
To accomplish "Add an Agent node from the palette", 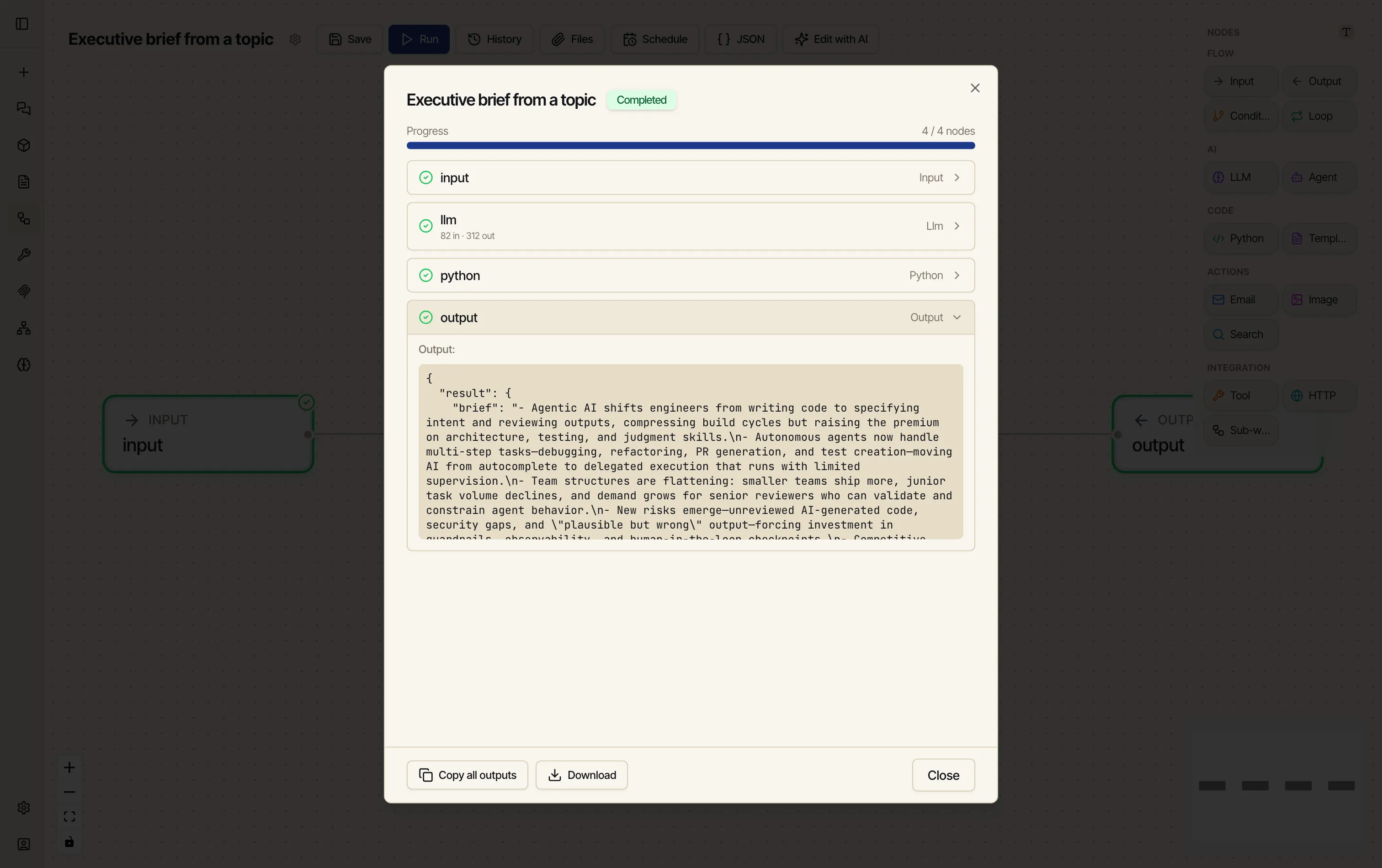I will (1319, 177).
